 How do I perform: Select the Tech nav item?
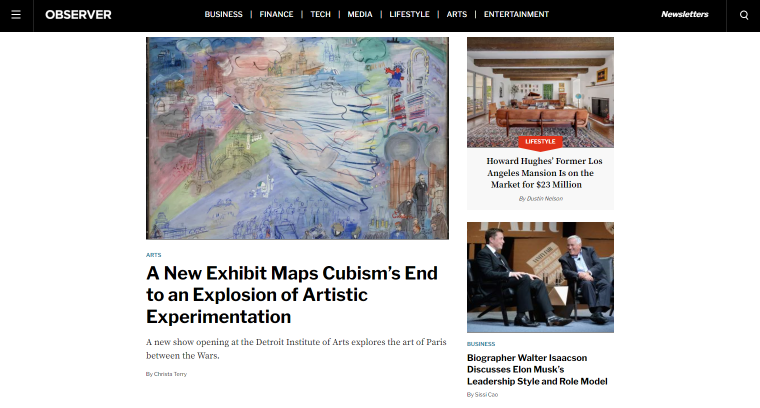320,15
